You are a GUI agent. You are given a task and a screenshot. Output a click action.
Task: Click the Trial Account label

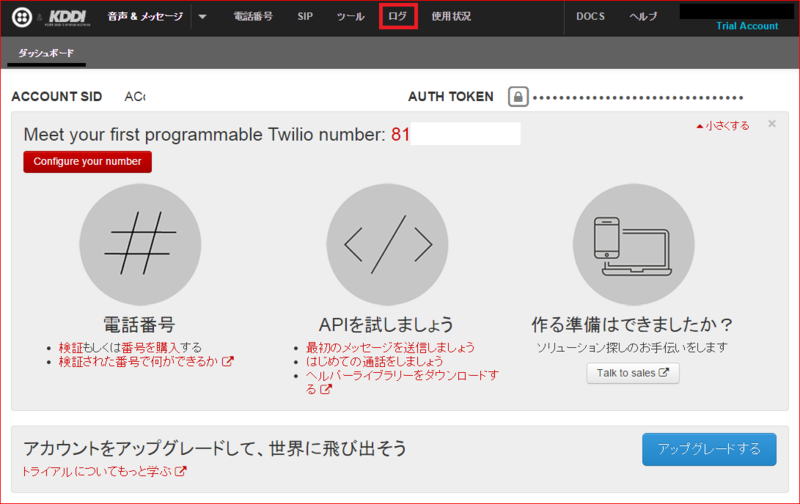click(x=747, y=26)
